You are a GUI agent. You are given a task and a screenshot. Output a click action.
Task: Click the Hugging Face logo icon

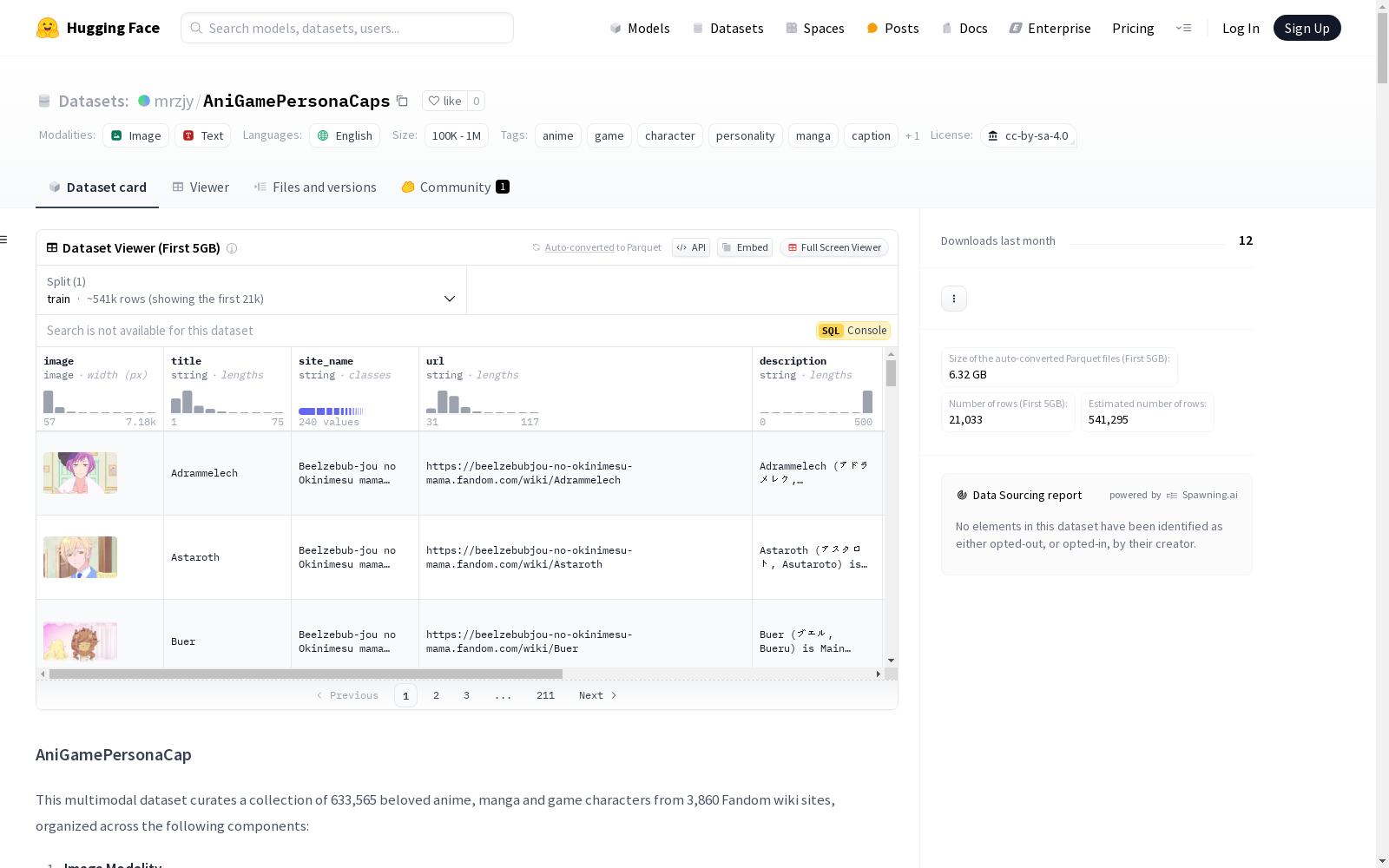coord(48,28)
